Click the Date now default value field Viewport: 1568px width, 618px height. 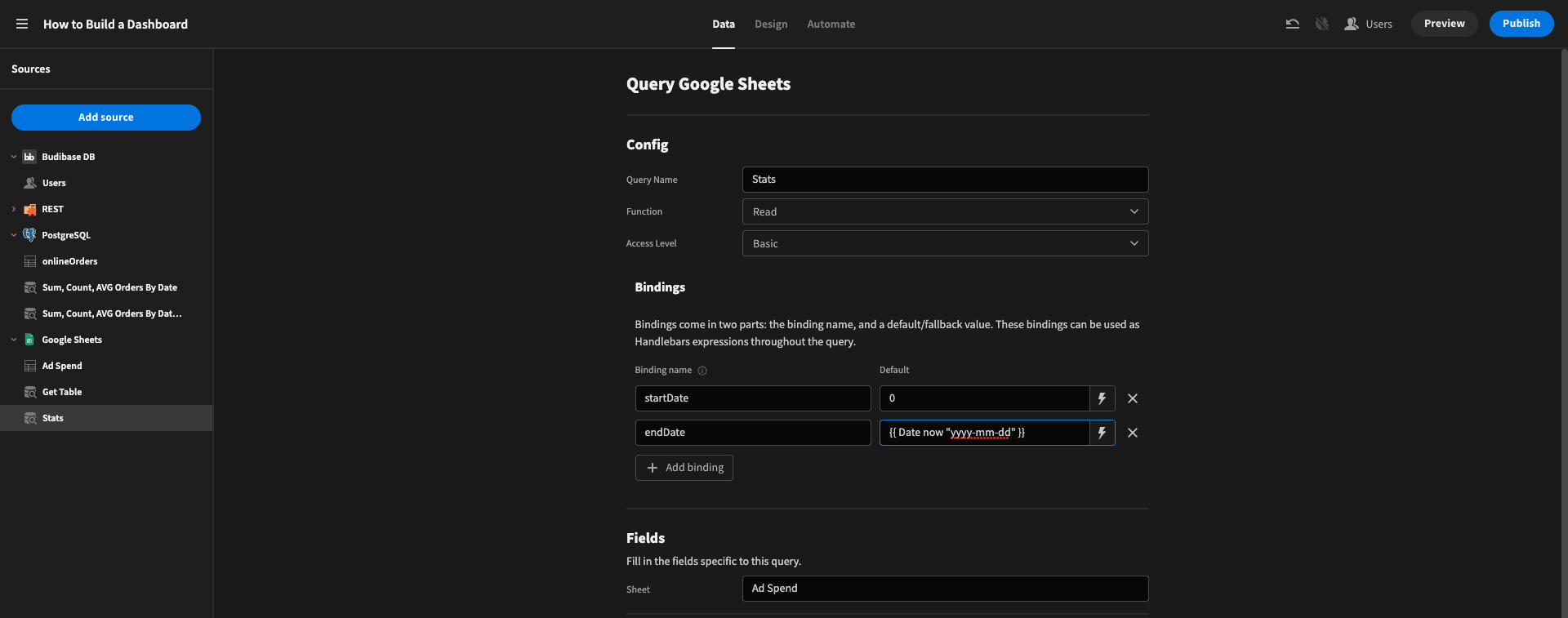click(x=984, y=433)
